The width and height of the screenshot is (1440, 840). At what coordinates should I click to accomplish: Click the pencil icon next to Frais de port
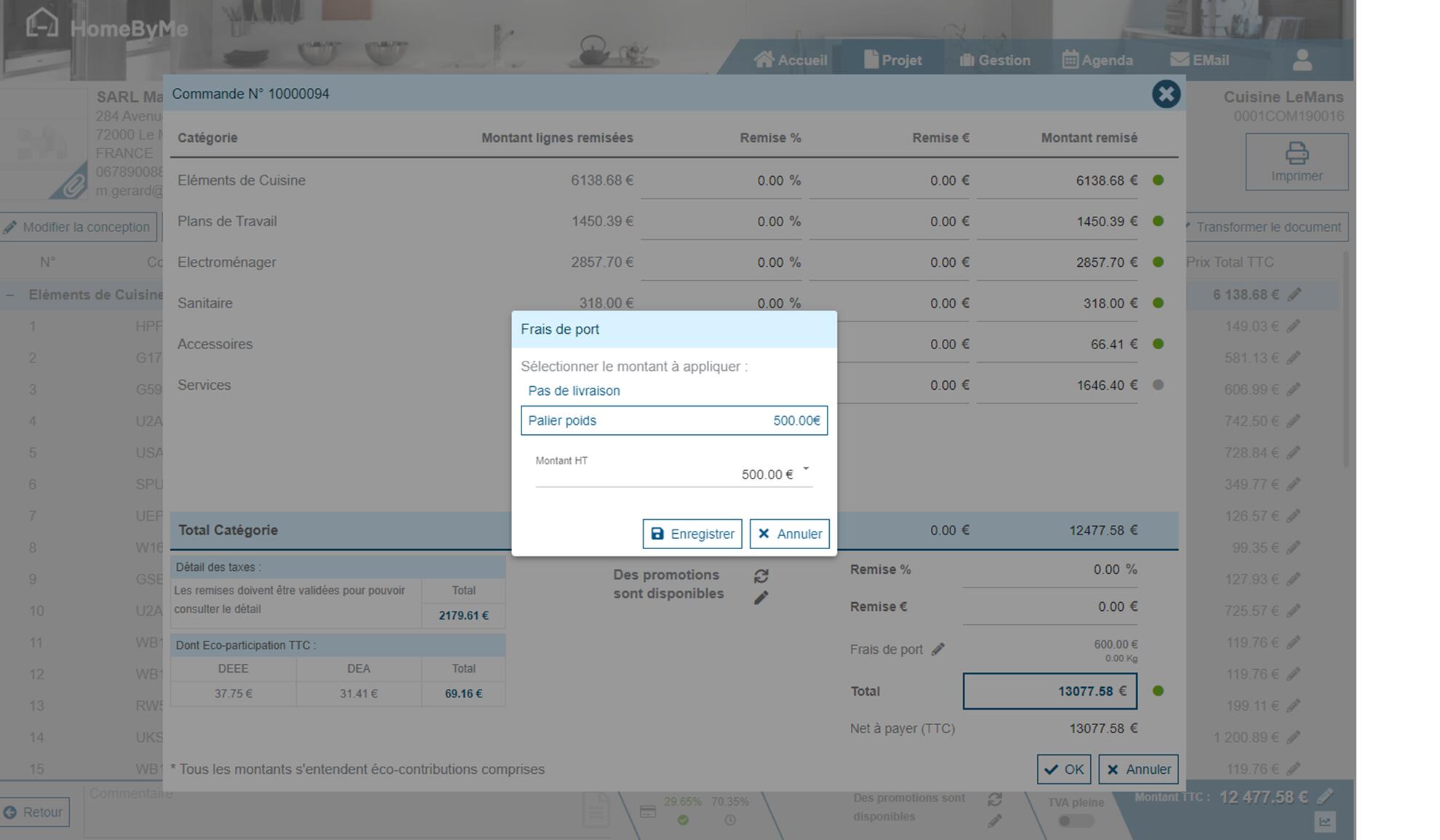(938, 649)
